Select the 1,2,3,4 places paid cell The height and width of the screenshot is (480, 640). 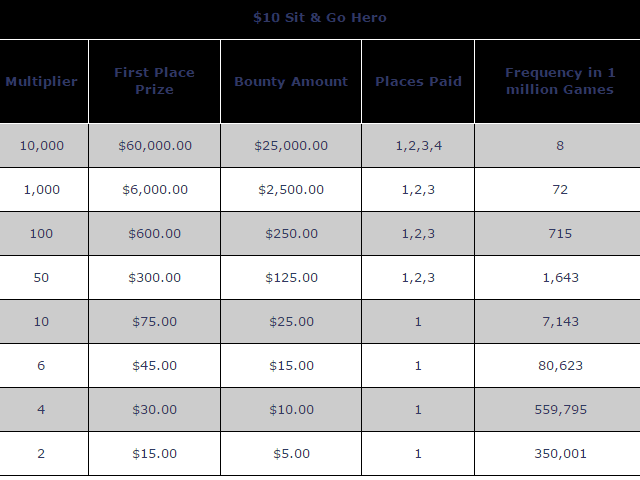(x=418, y=146)
